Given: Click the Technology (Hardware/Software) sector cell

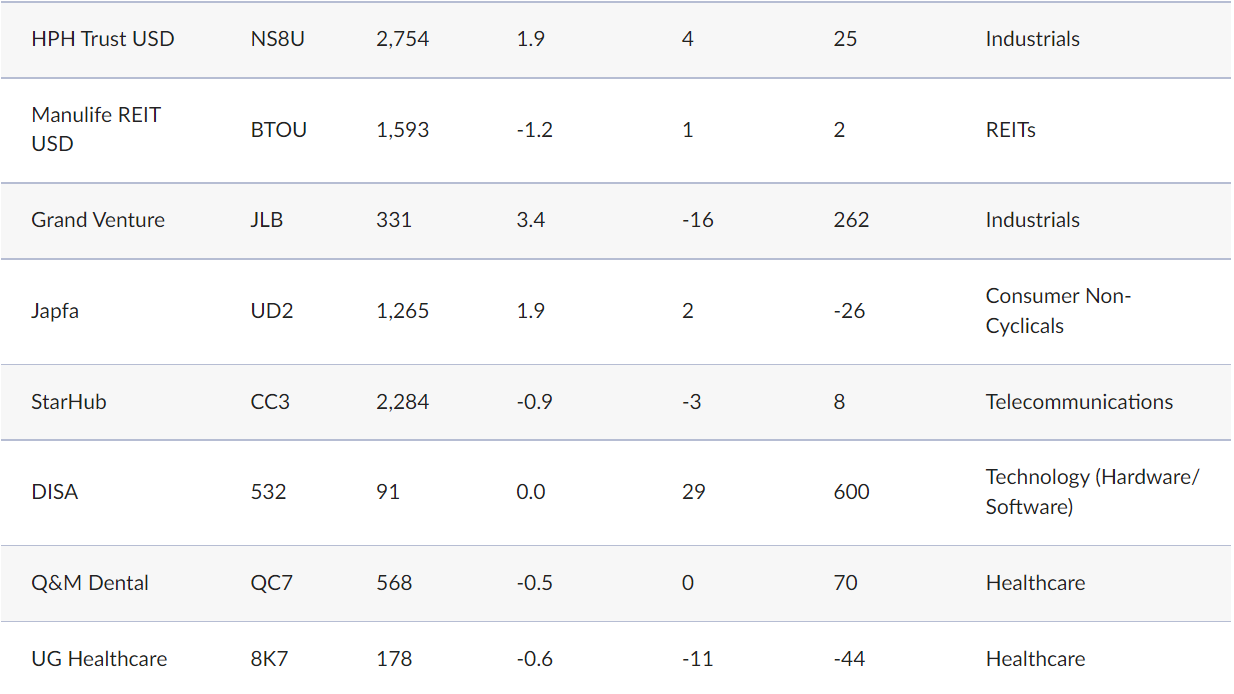Looking at the screenshot, I should pyautogui.click(x=1092, y=492).
